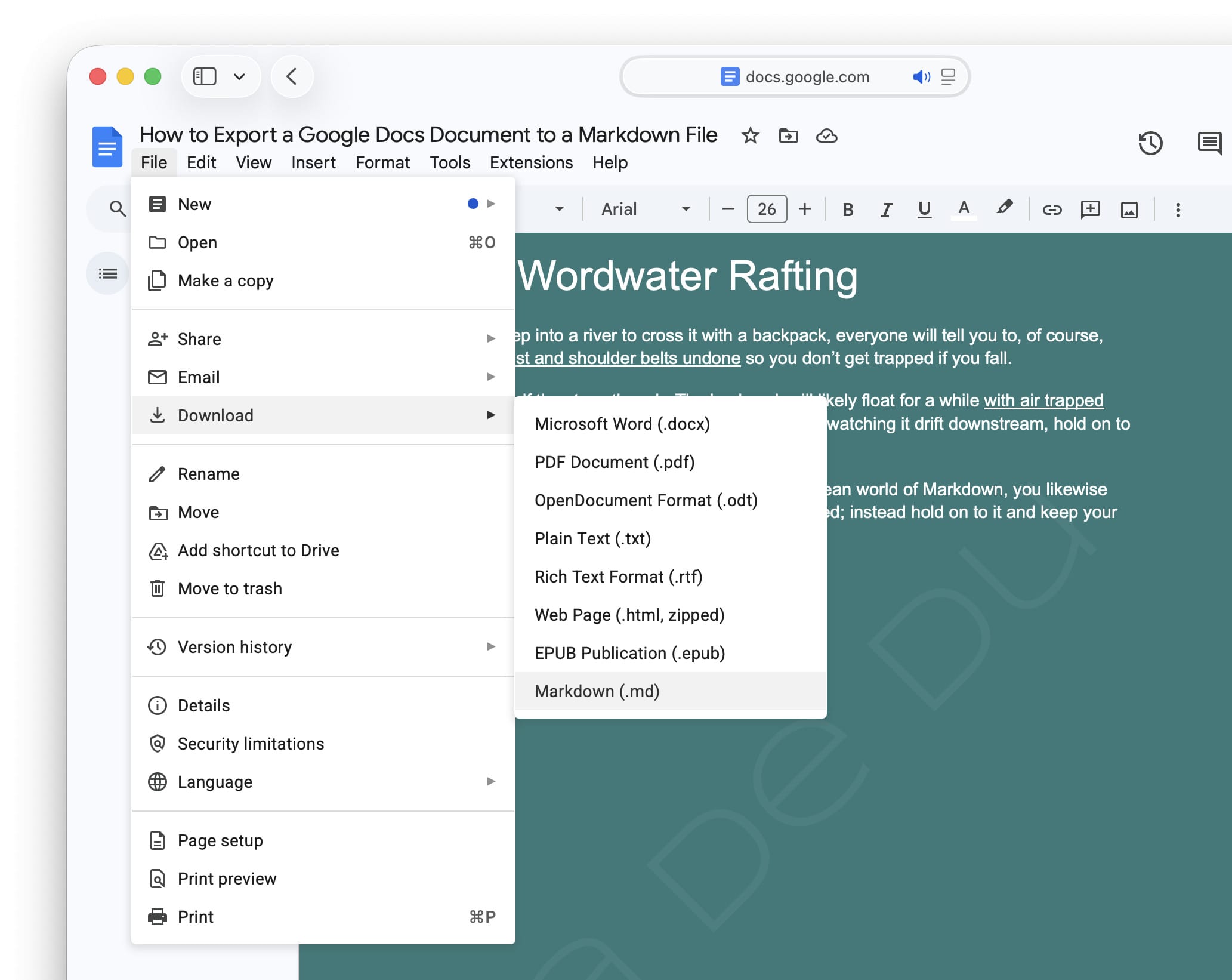The width and height of the screenshot is (1232, 980).
Task: Toggle Bold formatting
Action: [x=847, y=209]
